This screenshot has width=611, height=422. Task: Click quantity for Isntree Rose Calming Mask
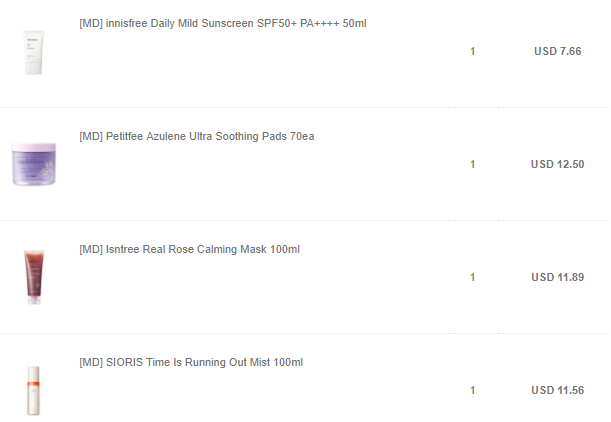(472, 277)
